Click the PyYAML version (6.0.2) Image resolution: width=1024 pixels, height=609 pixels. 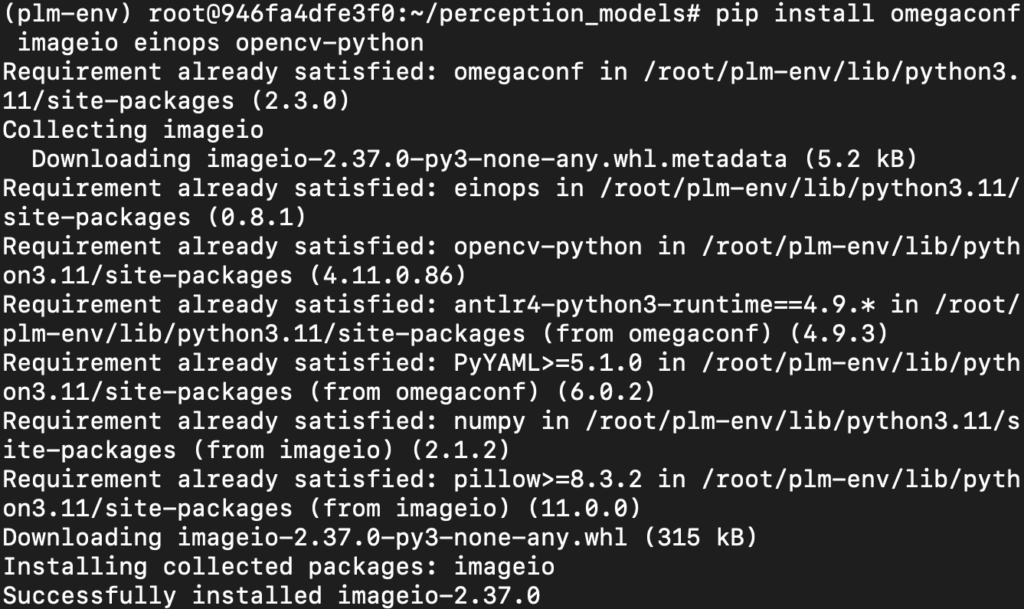tap(605, 392)
